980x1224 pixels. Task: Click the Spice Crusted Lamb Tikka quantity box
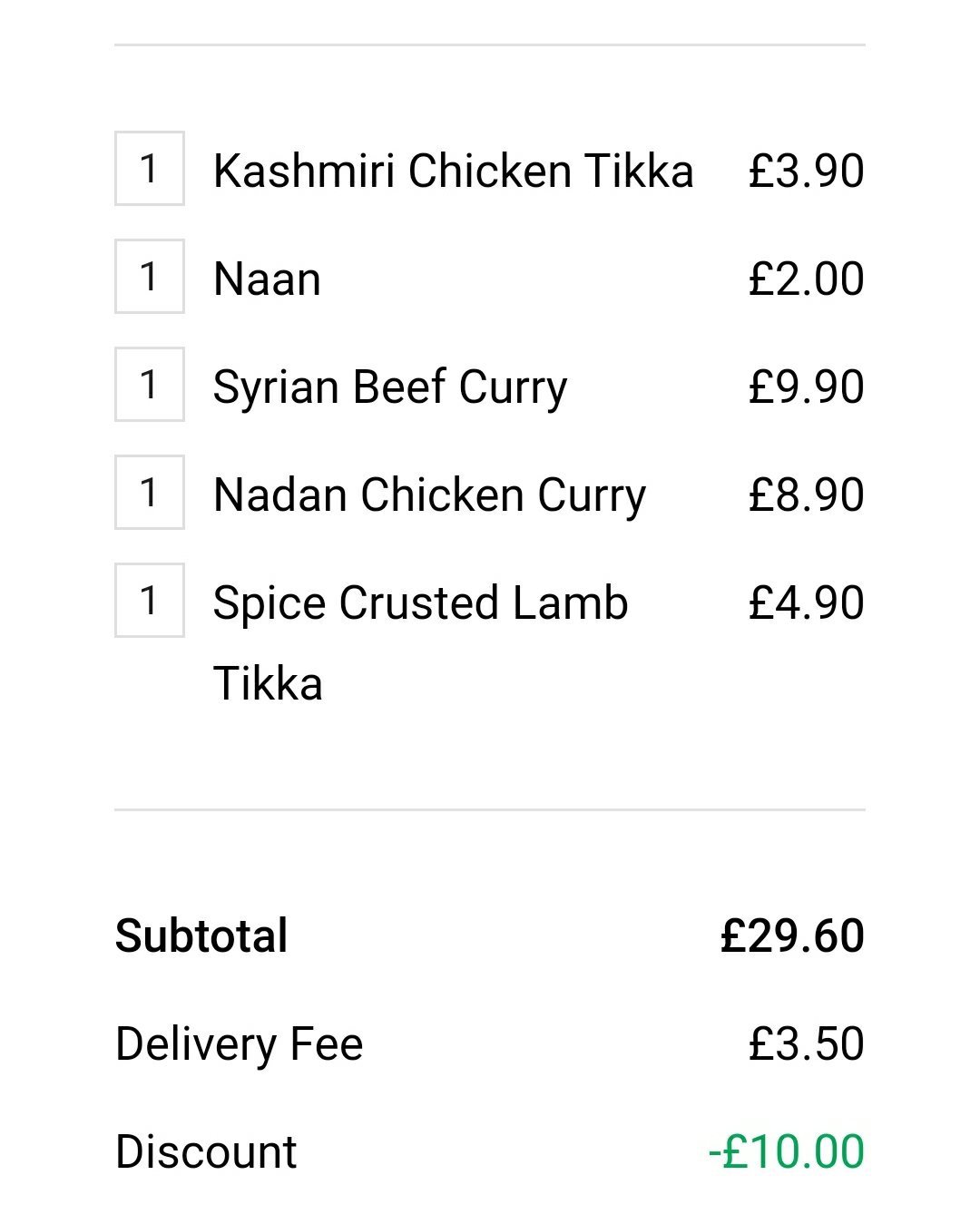pyautogui.click(x=150, y=601)
